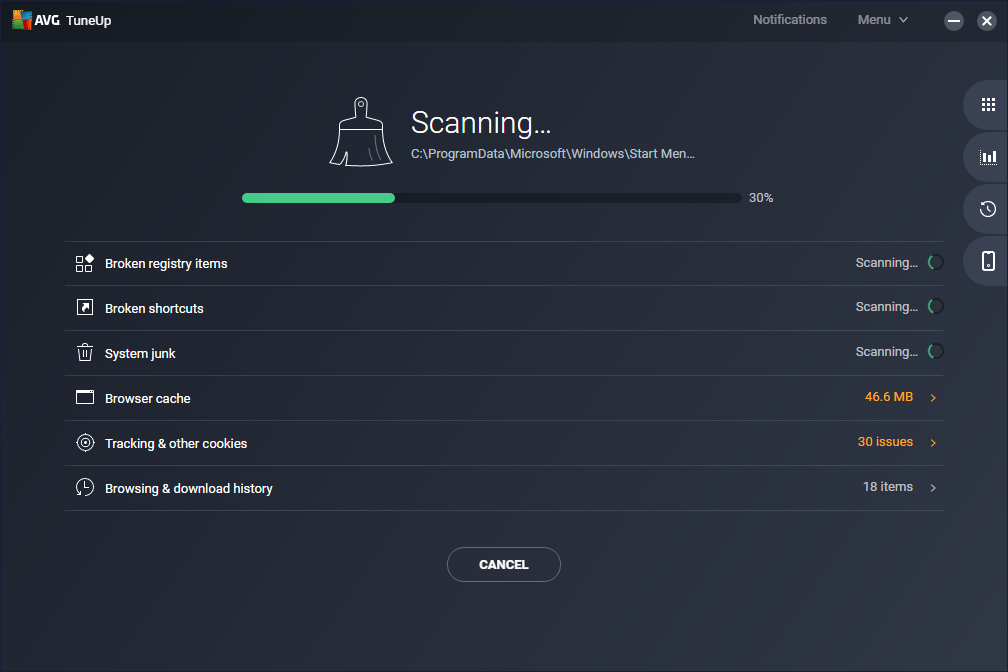Cancel the current scan

503,564
